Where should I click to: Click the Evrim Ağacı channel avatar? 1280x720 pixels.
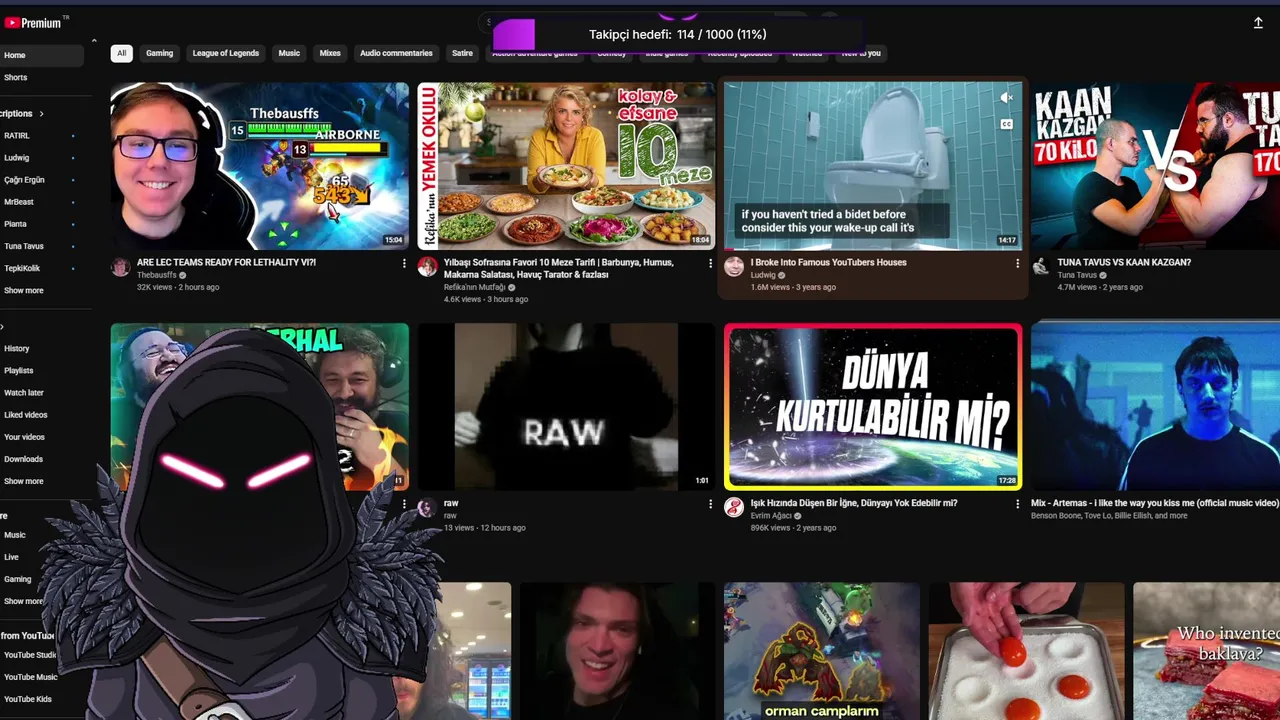(734, 508)
